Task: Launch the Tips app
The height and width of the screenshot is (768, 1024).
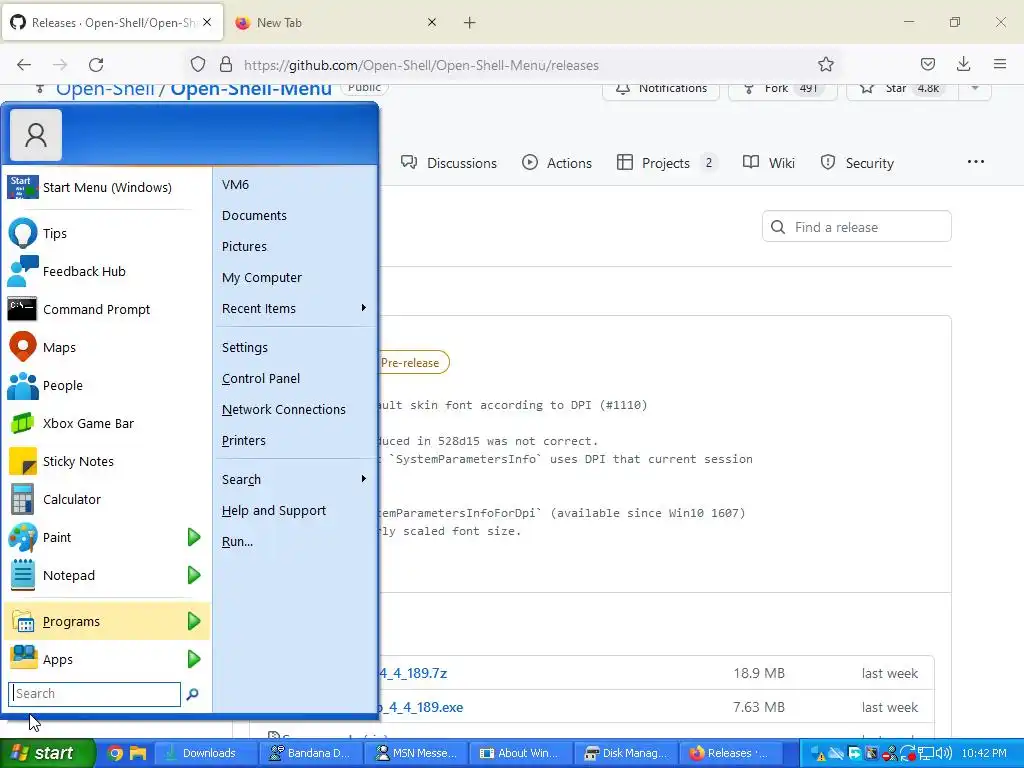Action: click(106, 233)
